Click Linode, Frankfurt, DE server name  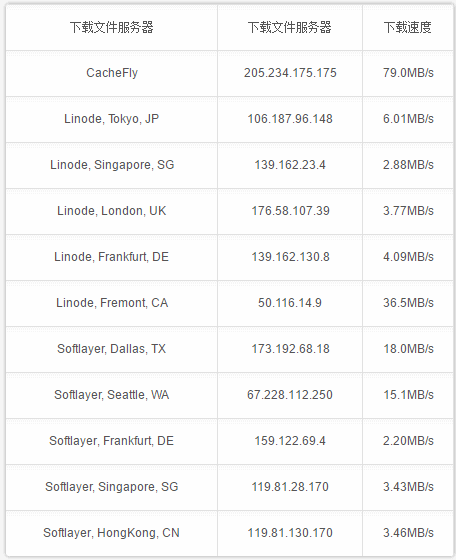click(x=111, y=257)
